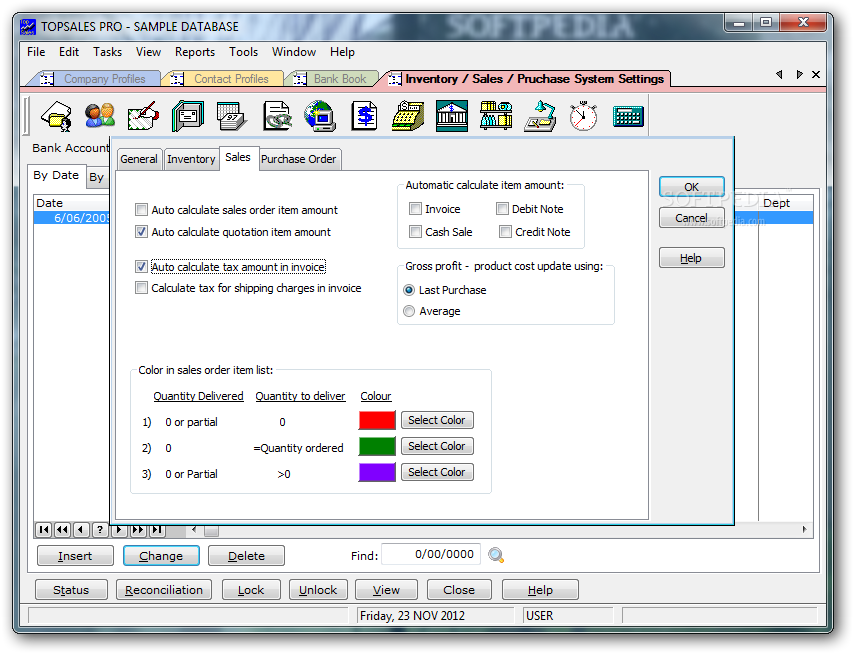Click the Find date input field
The height and width of the screenshot is (654, 854).
(x=431, y=554)
